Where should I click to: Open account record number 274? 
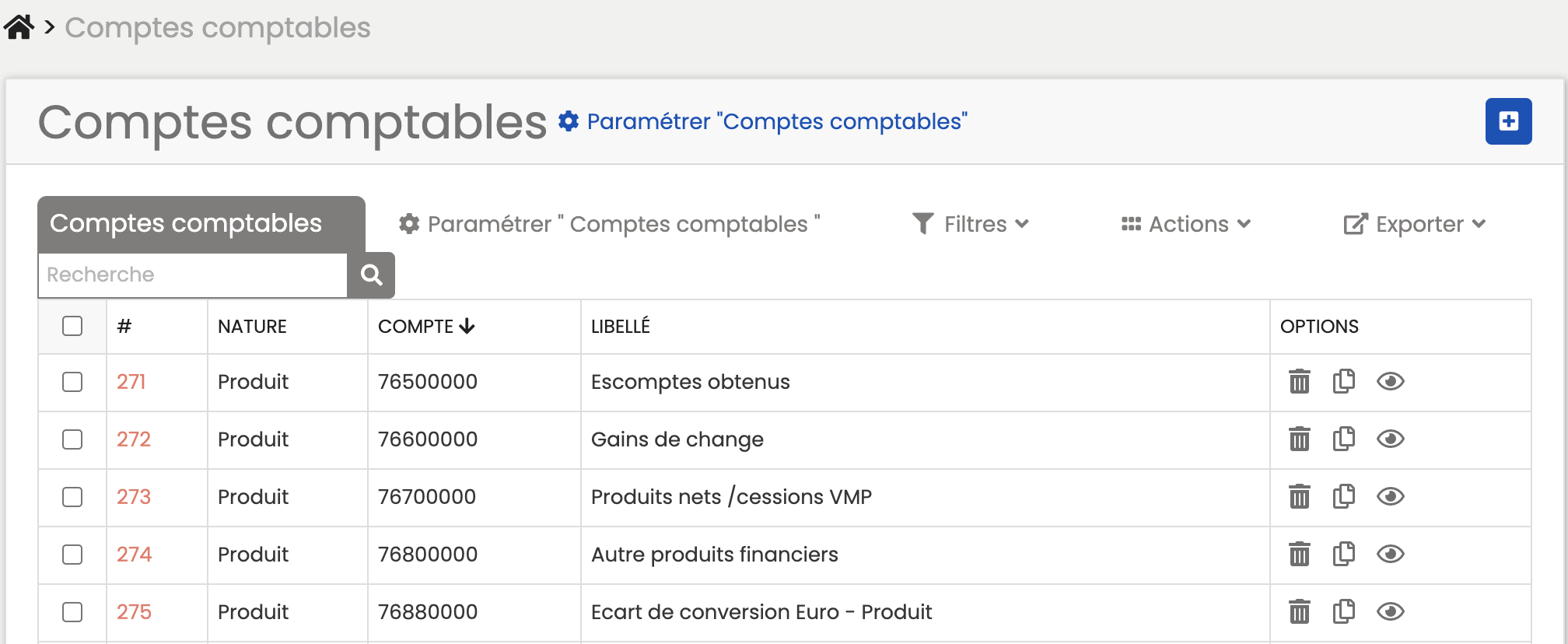click(x=134, y=555)
